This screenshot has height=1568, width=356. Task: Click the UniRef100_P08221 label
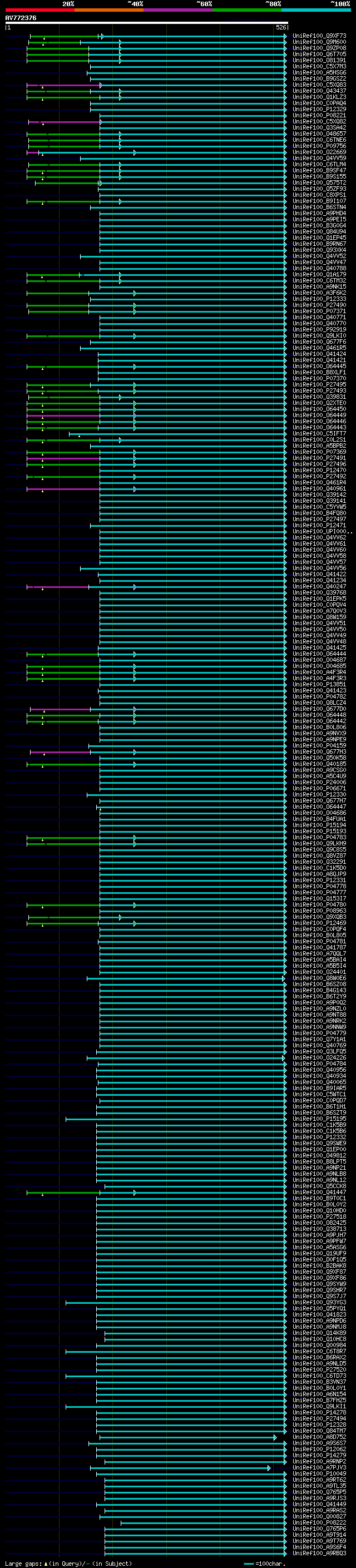tap(319, 116)
